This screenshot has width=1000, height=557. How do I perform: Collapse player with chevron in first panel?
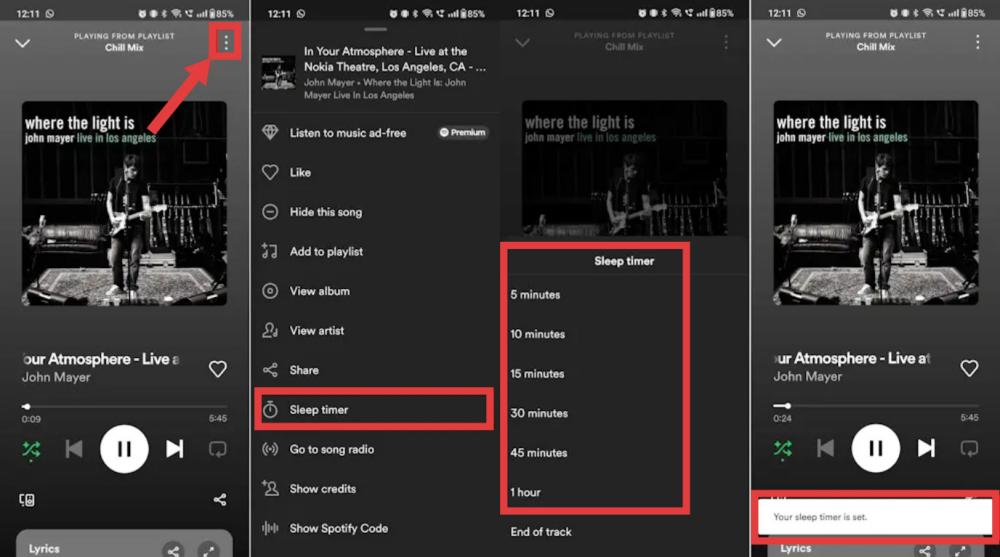pos(23,43)
